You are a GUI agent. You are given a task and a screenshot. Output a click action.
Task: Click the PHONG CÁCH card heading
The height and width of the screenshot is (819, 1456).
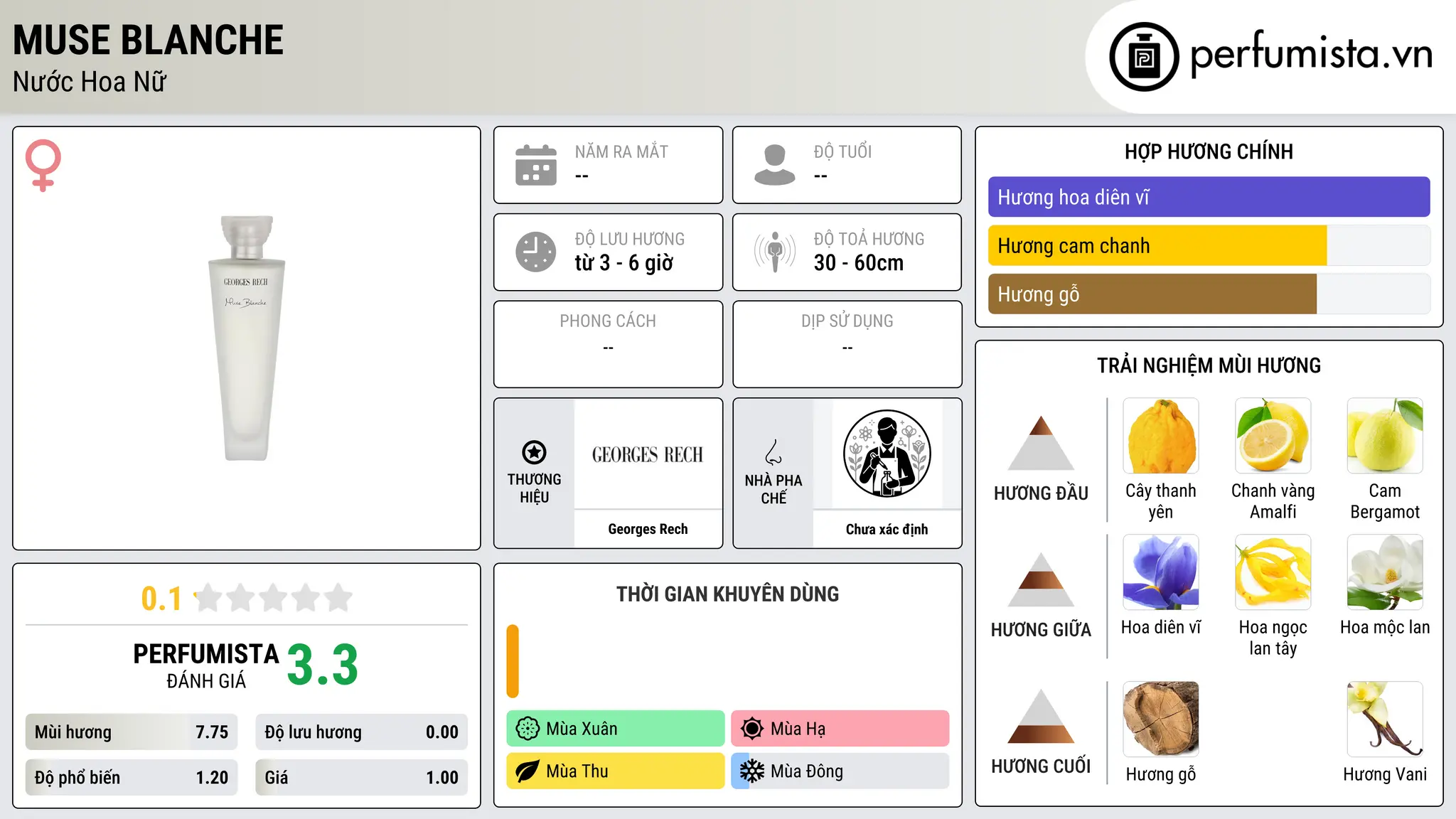point(608,321)
